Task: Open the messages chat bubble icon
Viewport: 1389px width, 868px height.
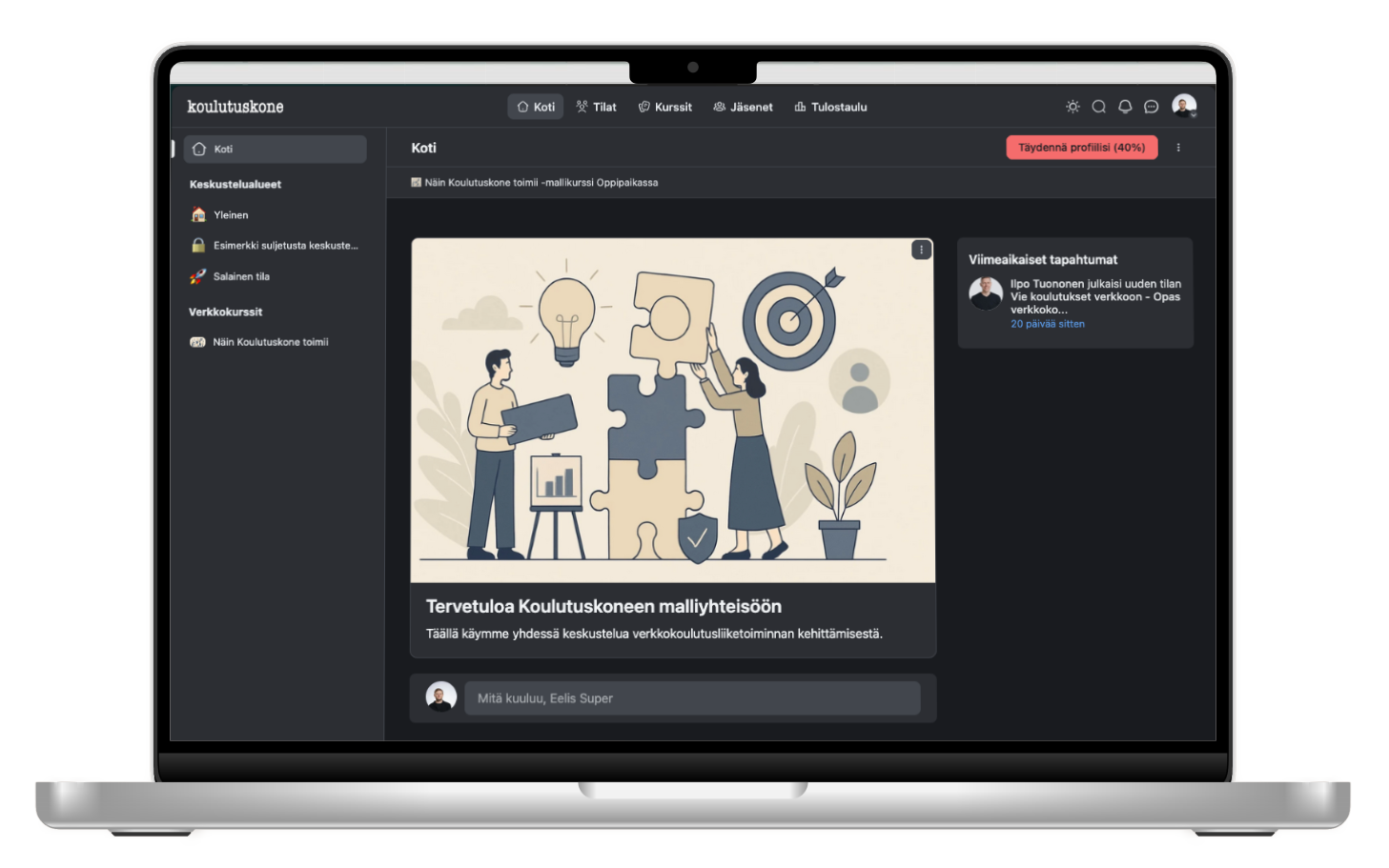Action: click(1151, 107)
